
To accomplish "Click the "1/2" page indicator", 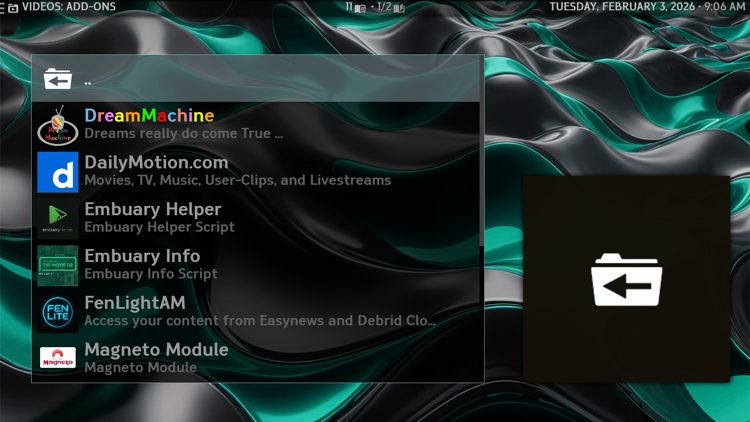I will (384, 7).
